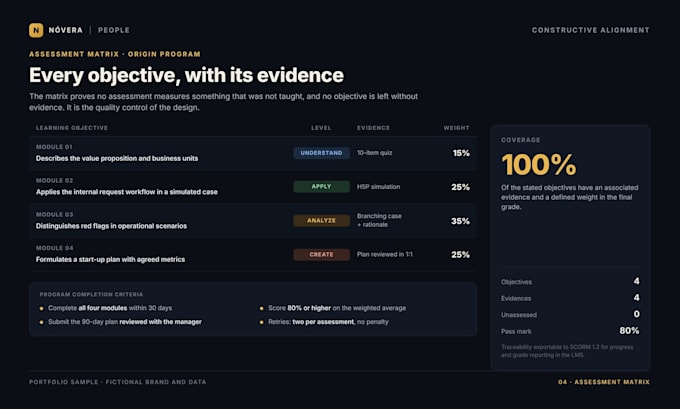Image resolution: width=680 pixels, height=409 pixels.
Task: Click the Nóvera N logo icon
Action: 36,30
